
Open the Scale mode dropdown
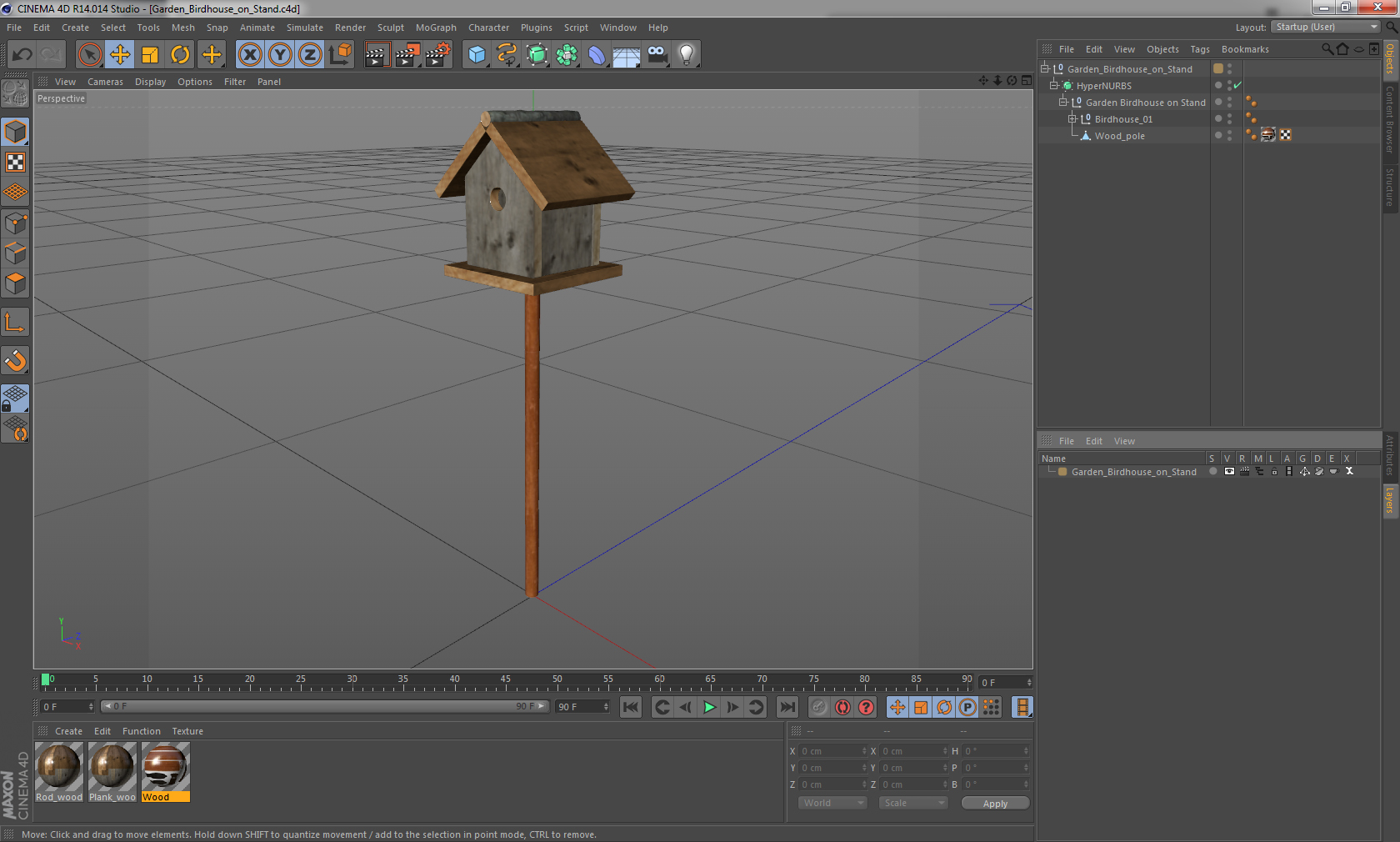(912, 803)
